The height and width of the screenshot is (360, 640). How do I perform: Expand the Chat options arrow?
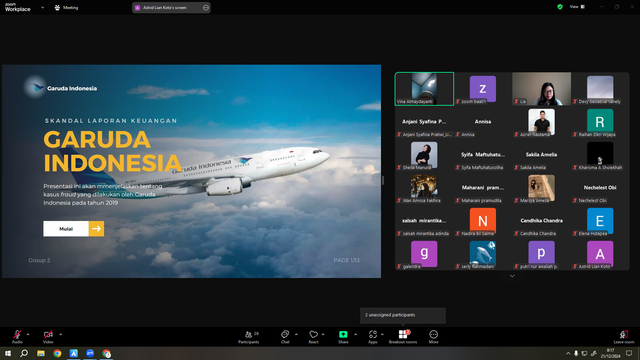coord(296,334)
